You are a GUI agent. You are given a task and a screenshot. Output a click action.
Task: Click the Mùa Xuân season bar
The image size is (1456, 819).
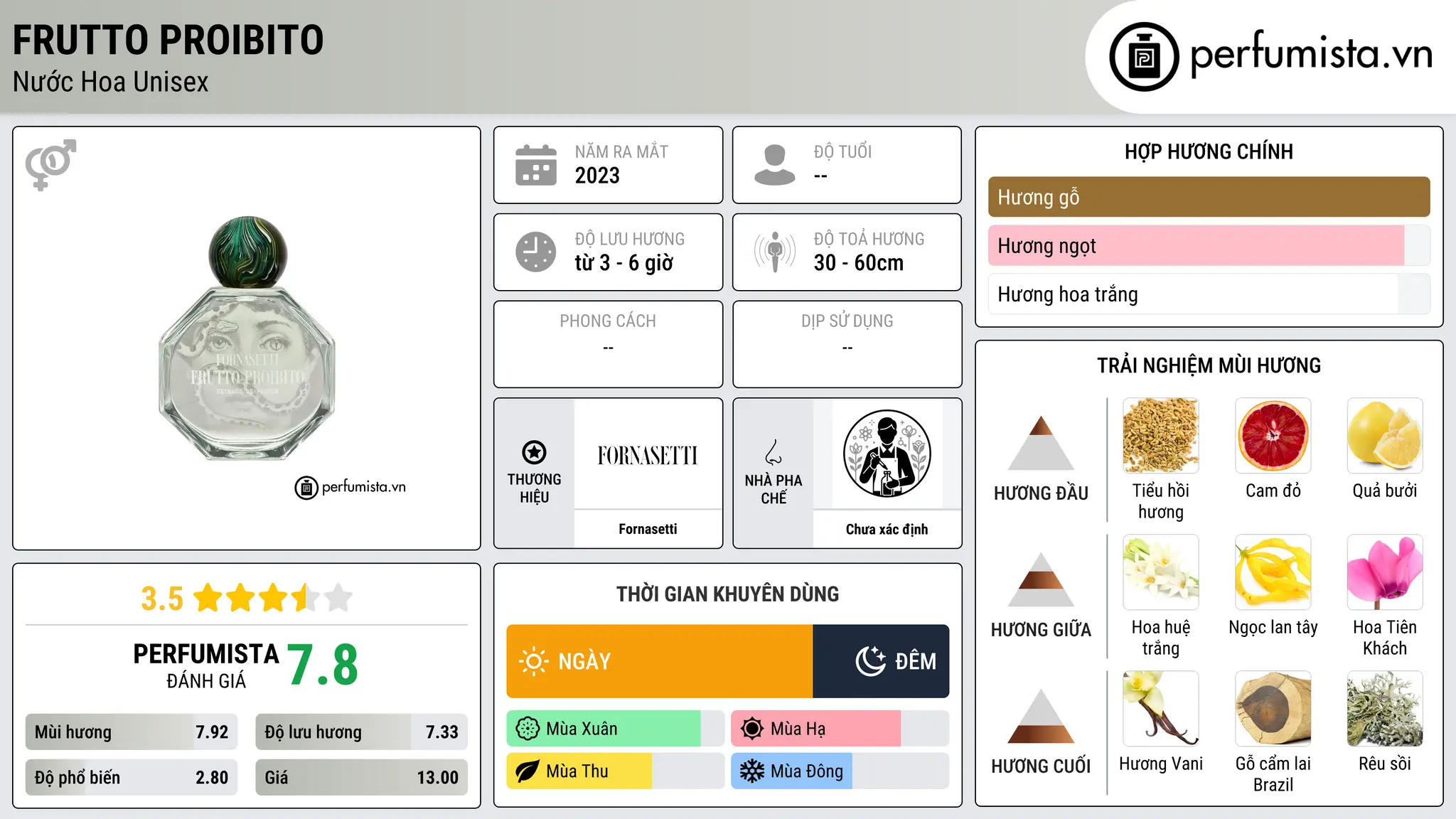pos(615,729)
